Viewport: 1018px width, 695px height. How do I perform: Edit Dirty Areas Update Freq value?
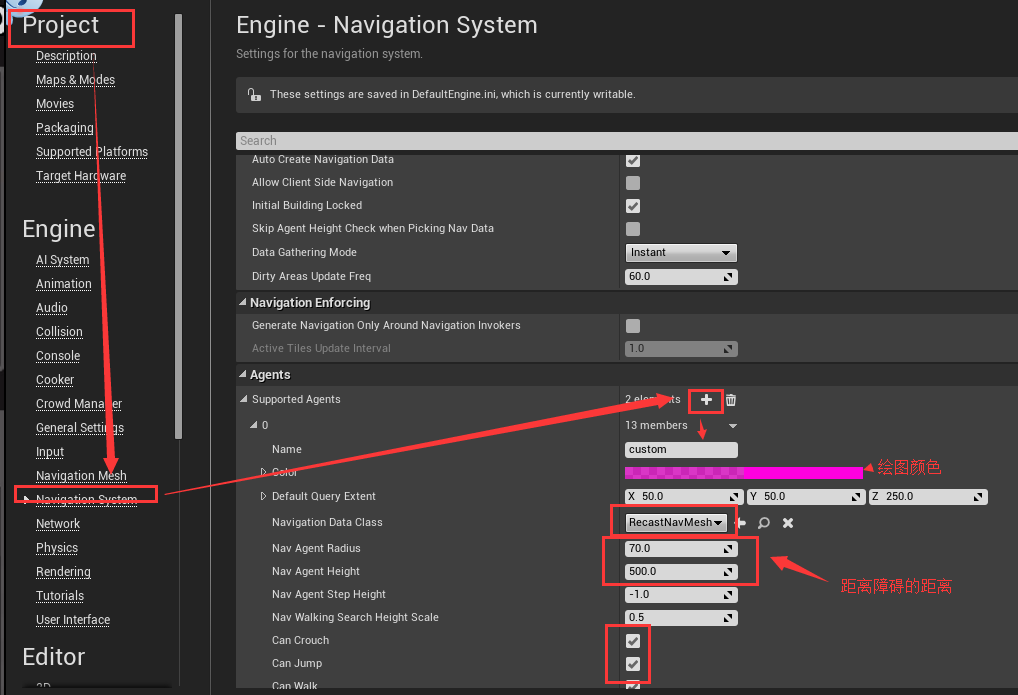click(681, 277)
